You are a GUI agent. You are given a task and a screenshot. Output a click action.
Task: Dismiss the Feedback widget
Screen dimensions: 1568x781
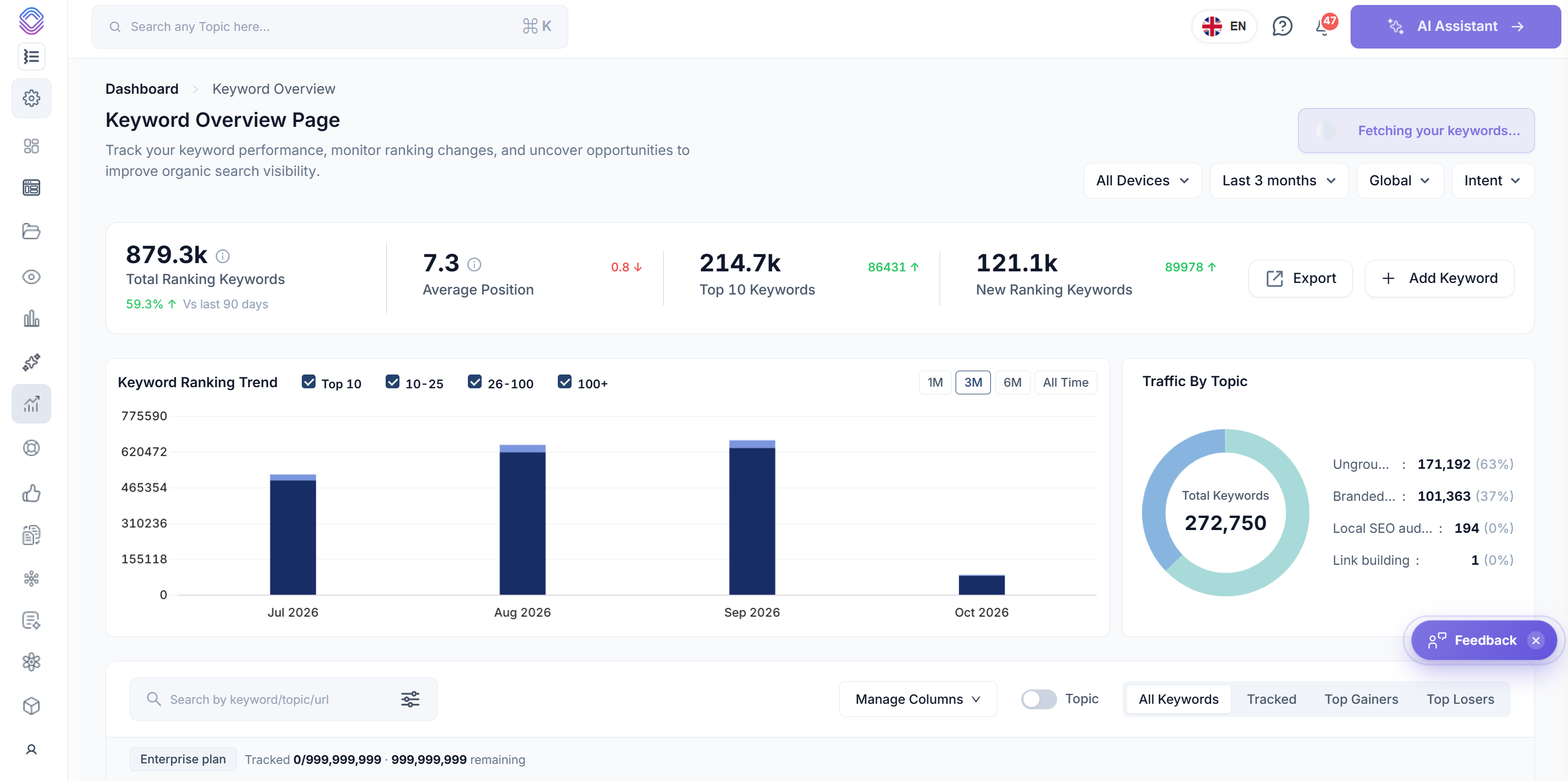point(1535,640)
